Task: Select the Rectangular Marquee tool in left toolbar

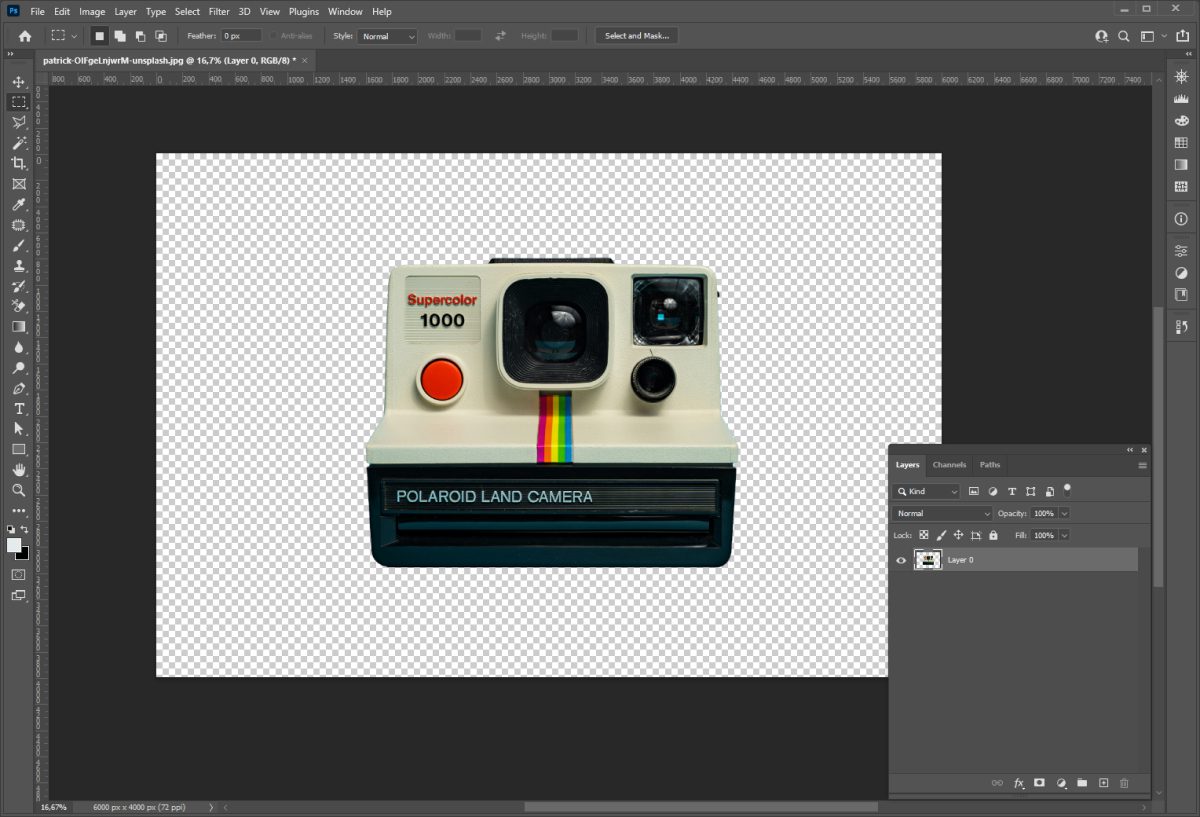Action: pyautogui.click(x=18, y=102)
